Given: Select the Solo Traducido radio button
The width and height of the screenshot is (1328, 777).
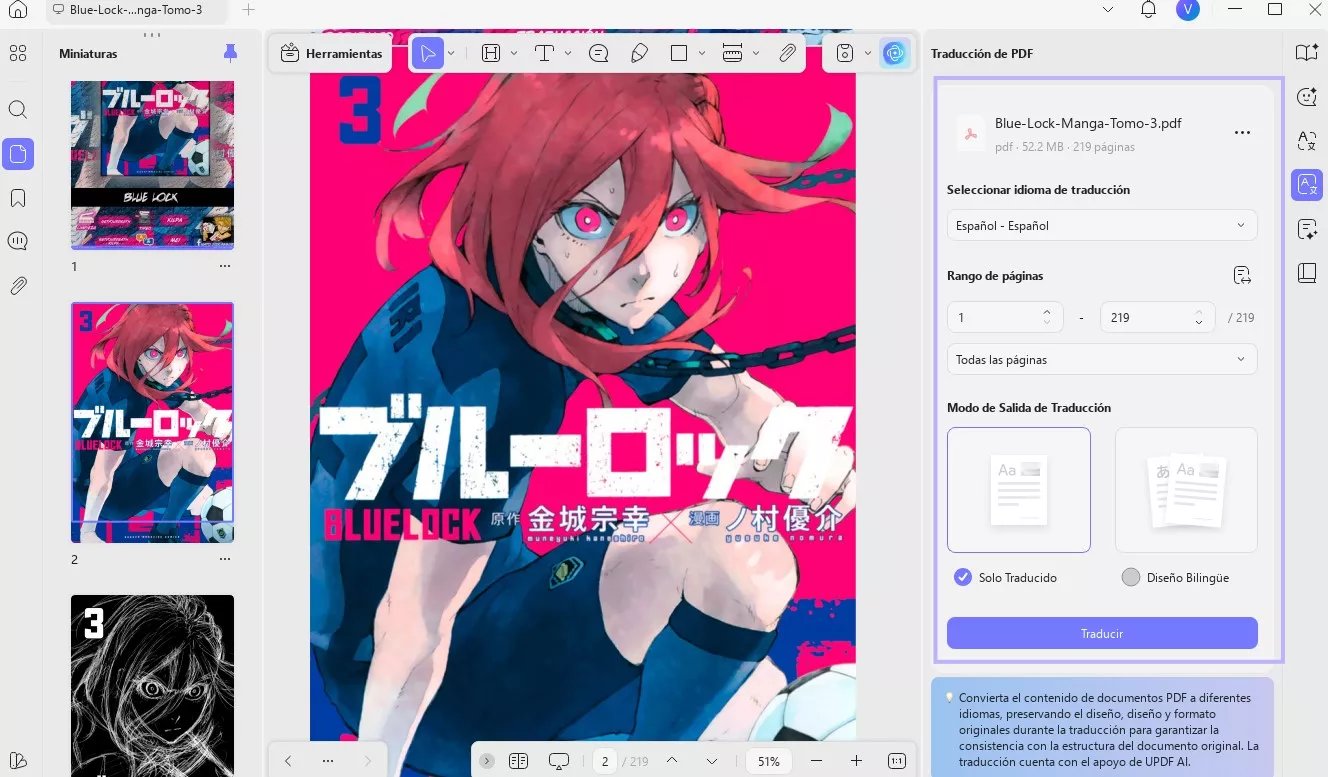Looking at the screenshot, I should point(963,577).
